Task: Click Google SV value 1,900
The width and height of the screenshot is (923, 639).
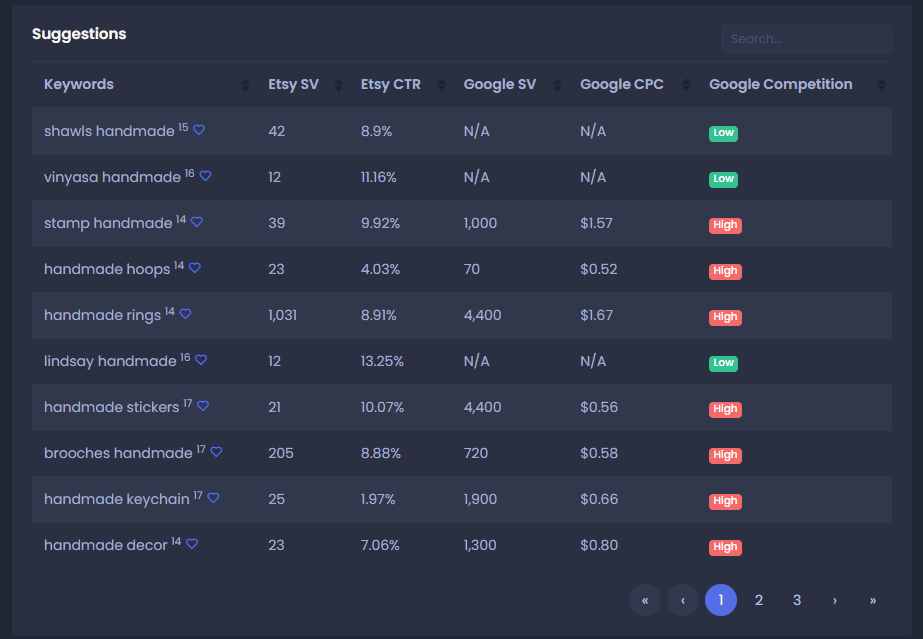Action: pos(480,500)
